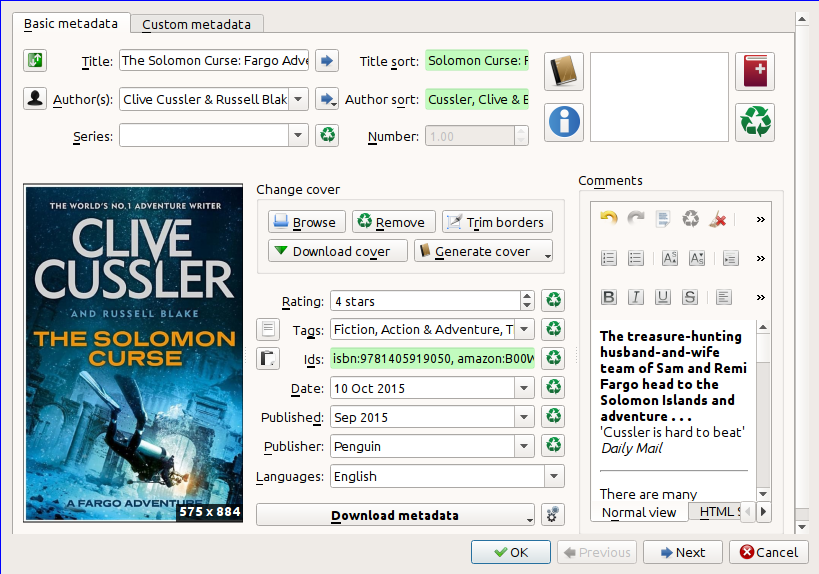Click Trim borders button
This screenshot has width=819, height=574.
[497, 222]
